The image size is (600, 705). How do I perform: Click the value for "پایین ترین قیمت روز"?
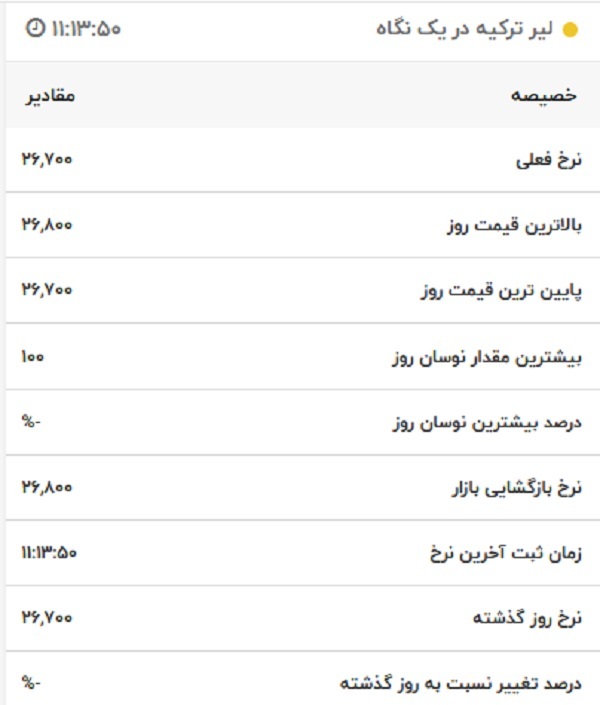(x=47, y=289)
